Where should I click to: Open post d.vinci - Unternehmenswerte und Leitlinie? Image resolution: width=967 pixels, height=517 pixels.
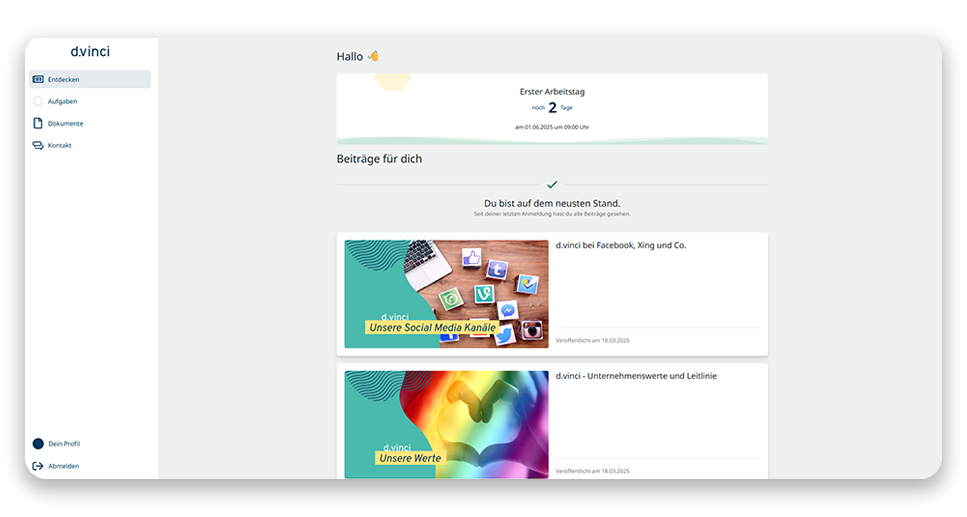pyautogui.click(x=636, y=376)
